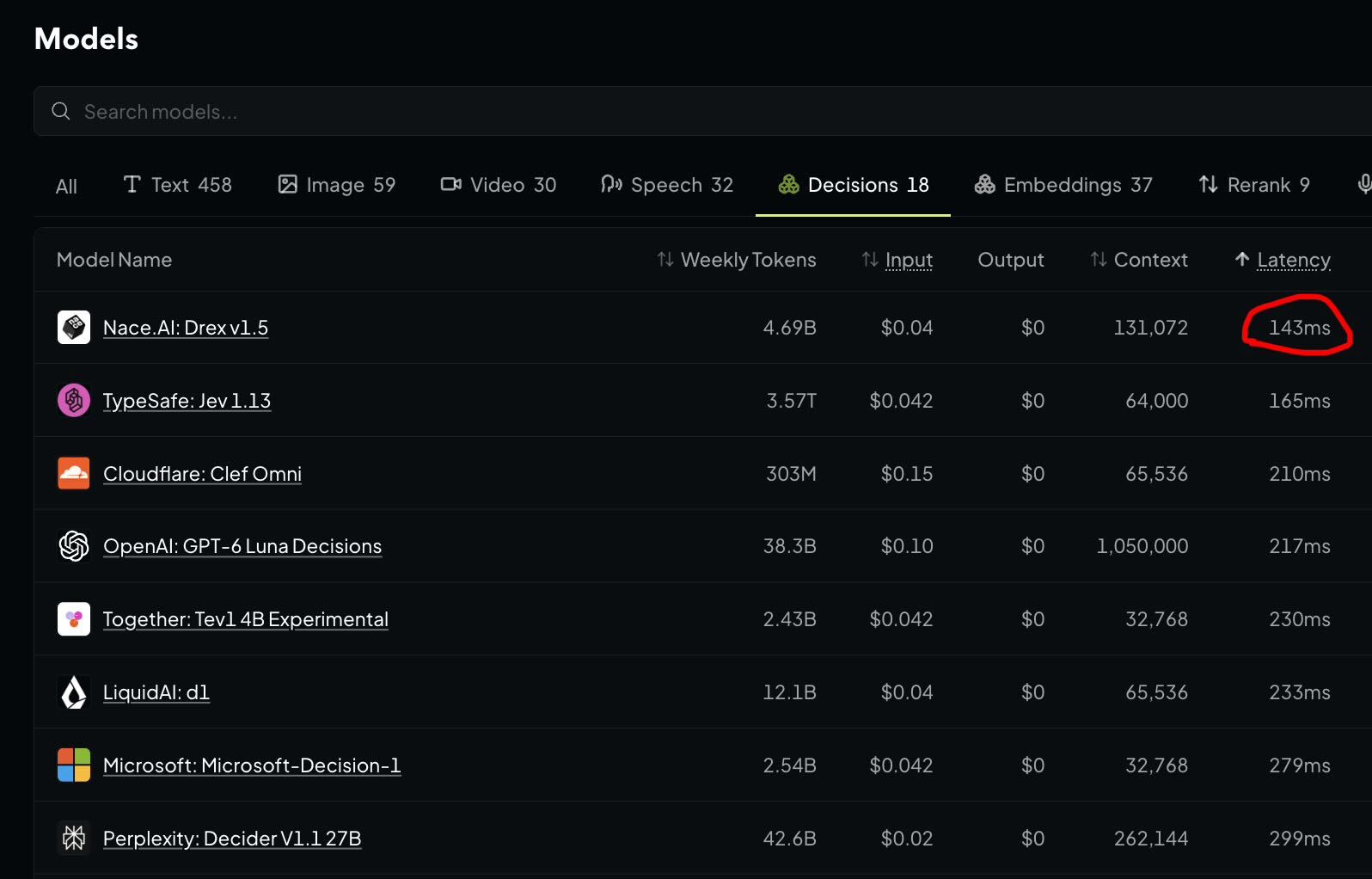Toggle the Latency sort order
The height and width of the screenshot is (879, 1372).
pos(1283,260)
